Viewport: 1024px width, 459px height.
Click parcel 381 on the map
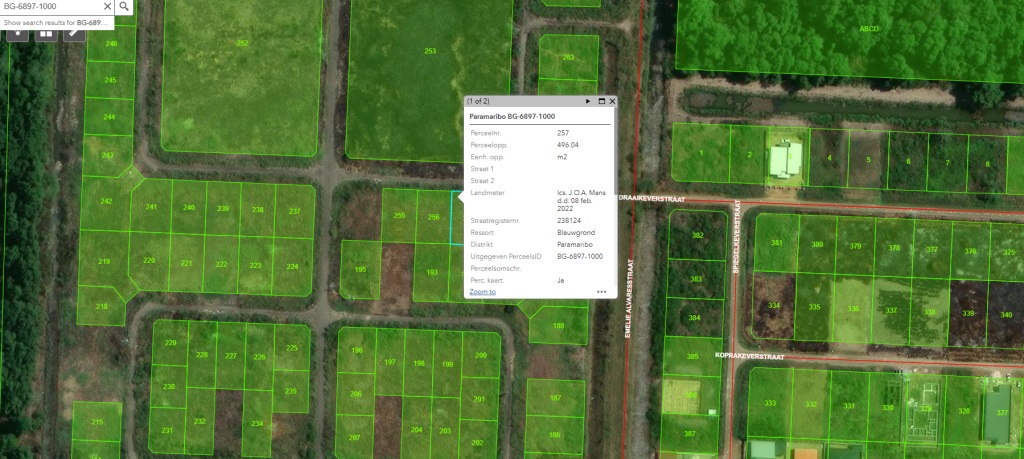click(776, 245)
